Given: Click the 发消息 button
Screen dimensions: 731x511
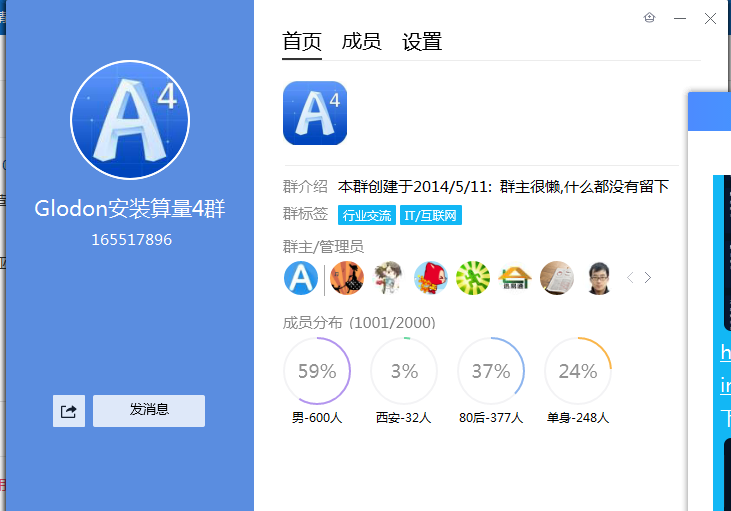Looking at the screenshot, I should pos(149,411).
